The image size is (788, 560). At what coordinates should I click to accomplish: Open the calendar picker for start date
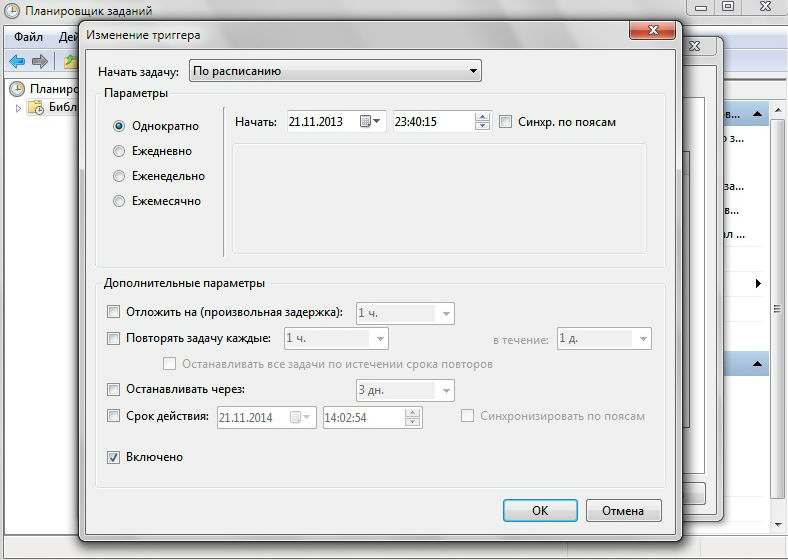click(x=371, y=122)
